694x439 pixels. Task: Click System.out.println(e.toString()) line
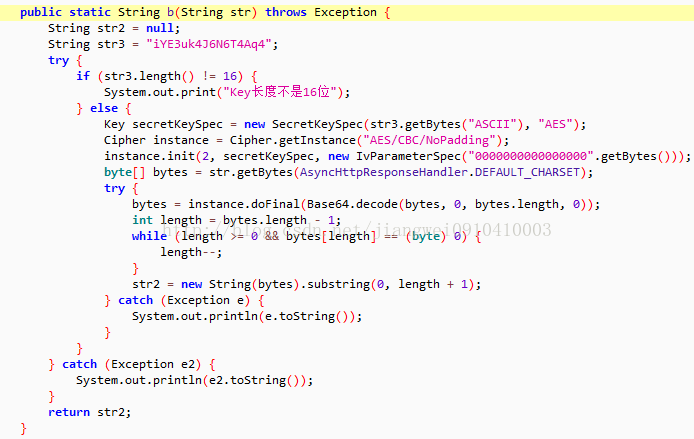pyautogui.click(x=247, y=316)
